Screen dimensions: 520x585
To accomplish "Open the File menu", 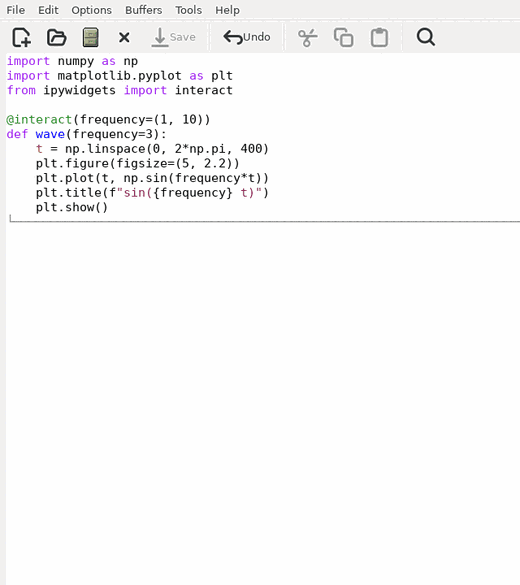I will point(16,10).
